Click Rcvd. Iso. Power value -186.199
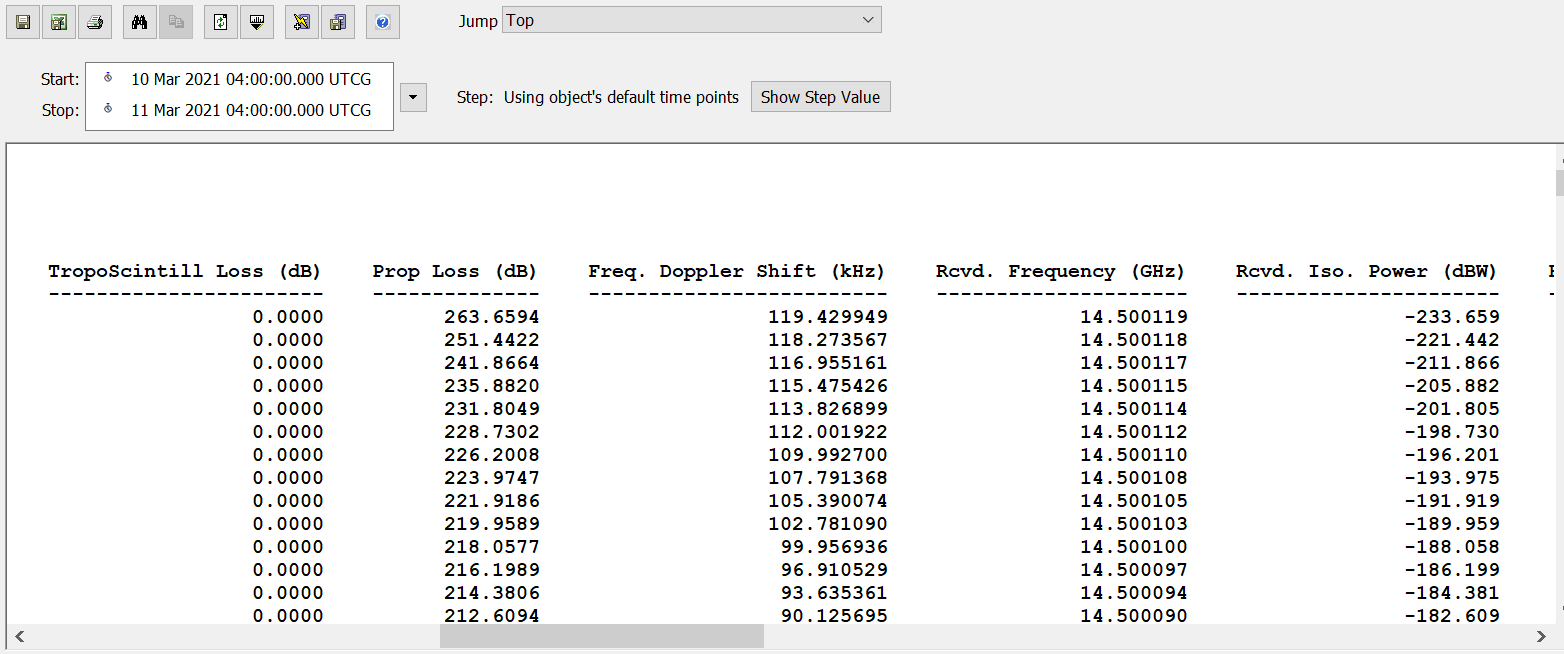The image size is (1564, 654). [x=1452, y=570]
